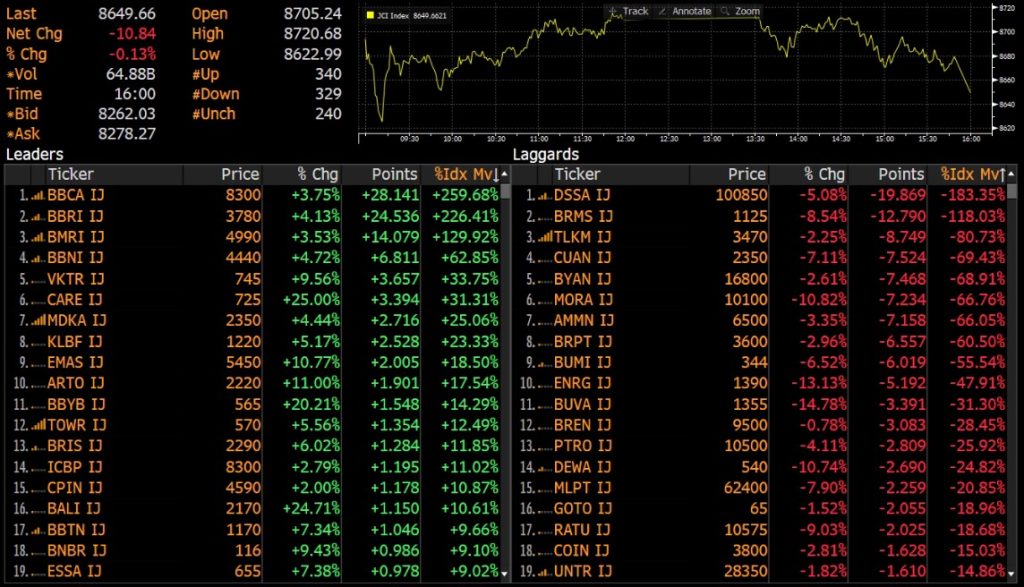Click volume bars icon beside TLKM IJ

[544, 237]
